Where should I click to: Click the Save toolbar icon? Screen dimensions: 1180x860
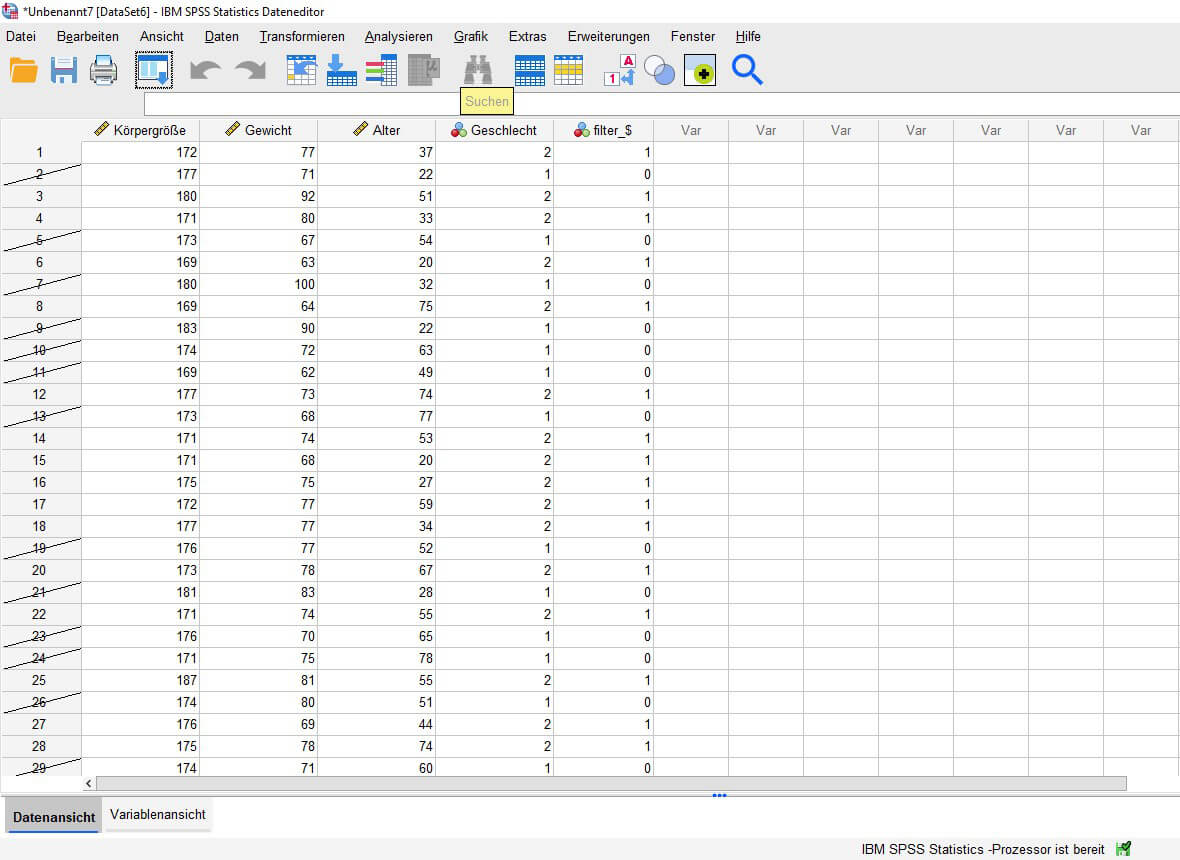[63, 70]
